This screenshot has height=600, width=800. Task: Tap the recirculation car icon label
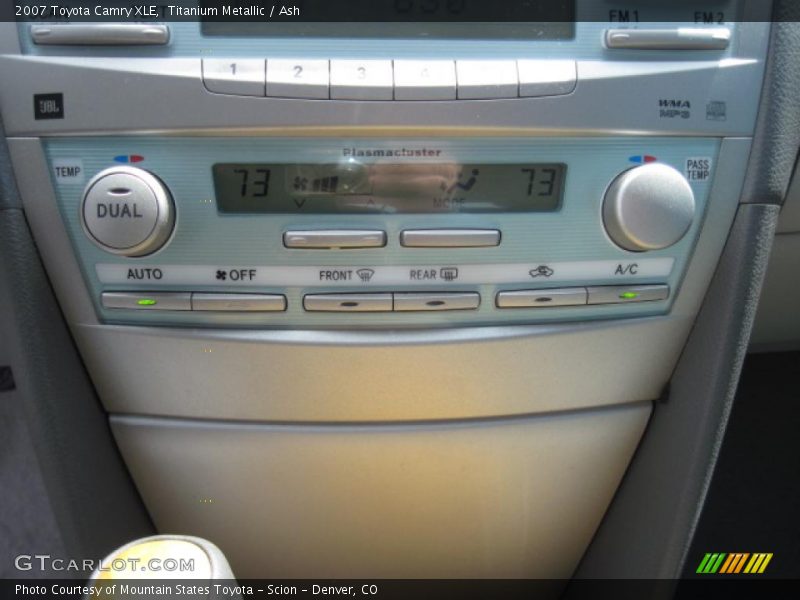[x=541, y=271]
